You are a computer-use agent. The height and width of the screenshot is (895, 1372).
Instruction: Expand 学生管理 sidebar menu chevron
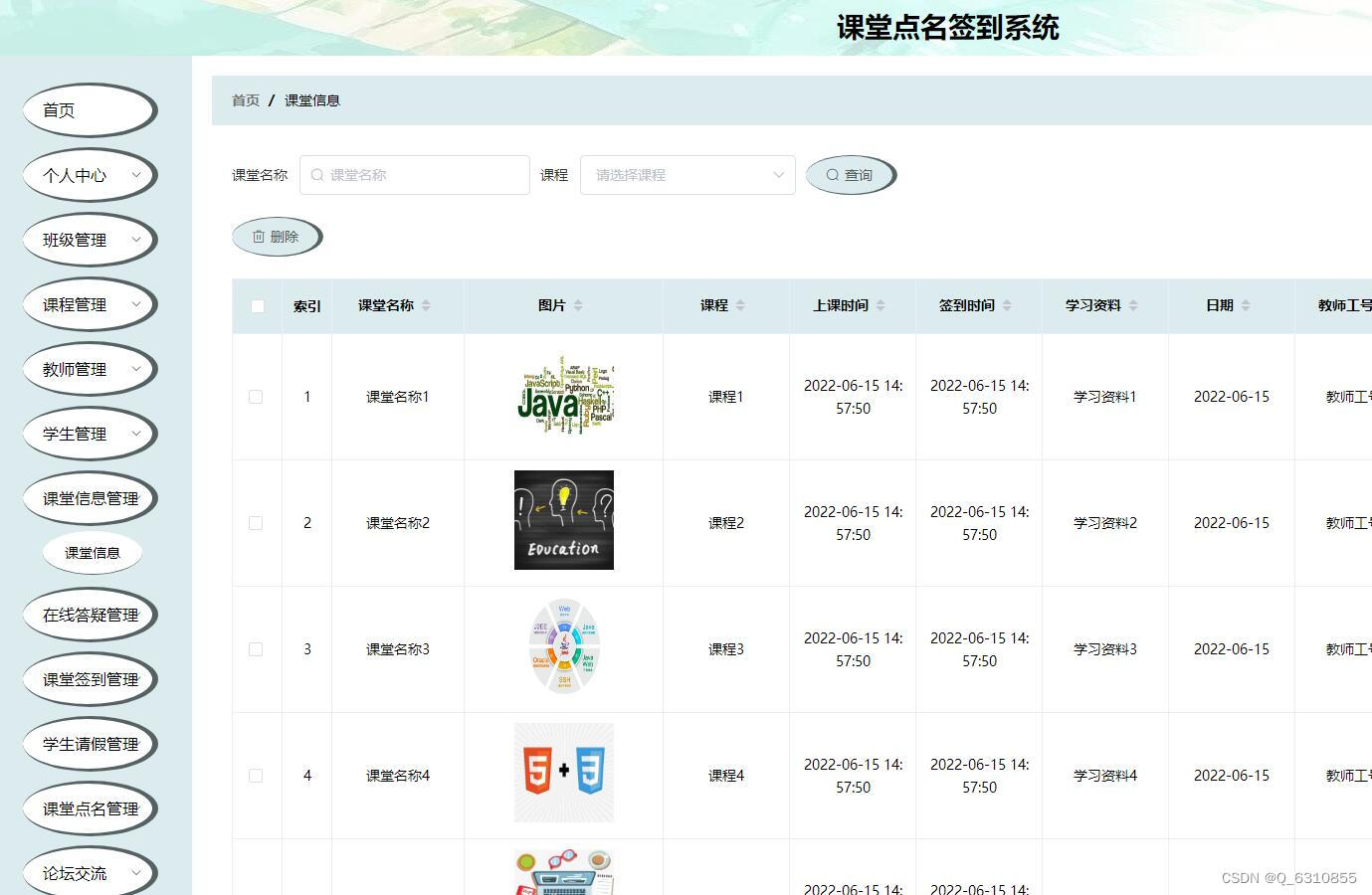pyautogui.click(x=136, y=434)
